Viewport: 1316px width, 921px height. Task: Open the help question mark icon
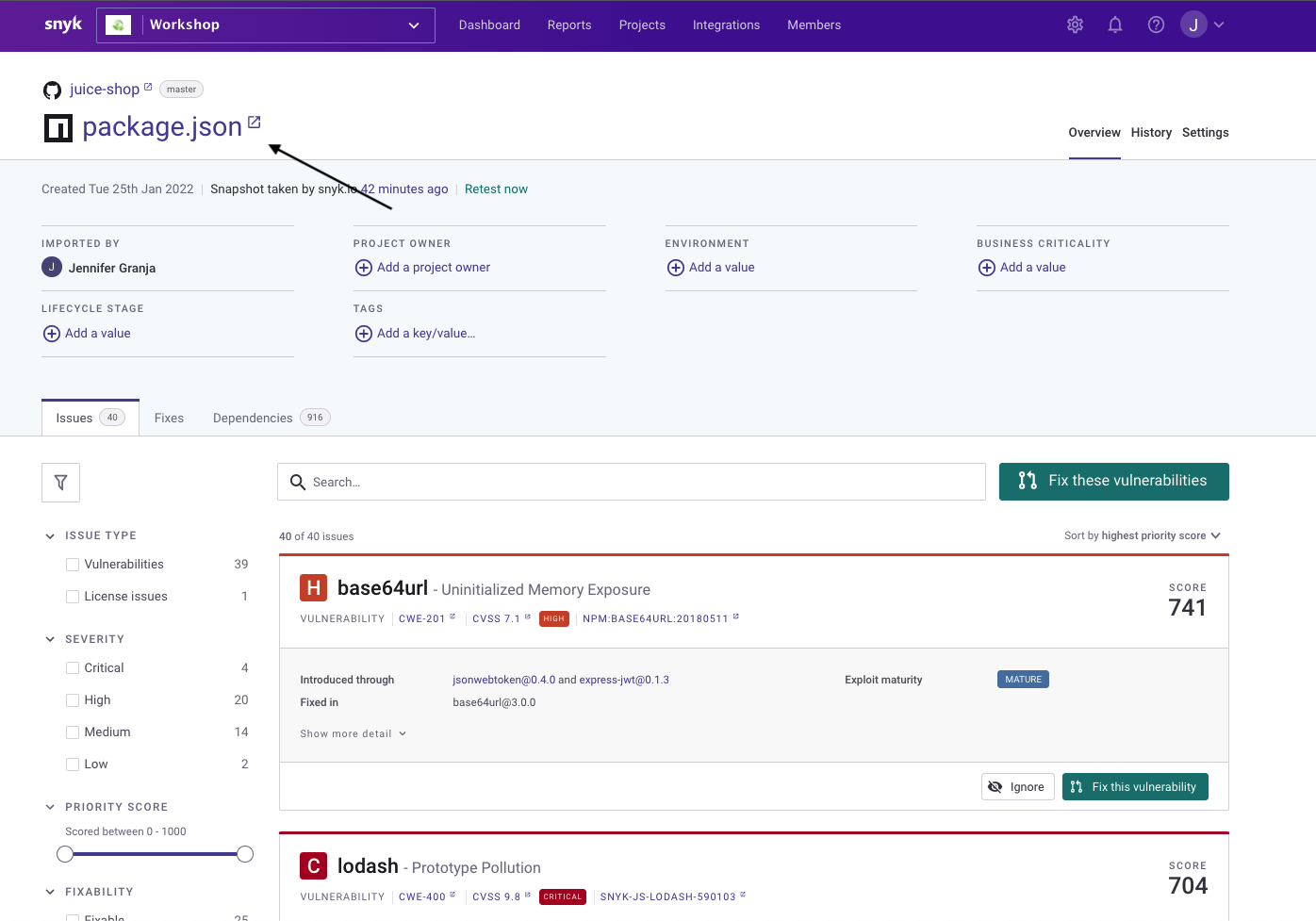(1156, 25)
